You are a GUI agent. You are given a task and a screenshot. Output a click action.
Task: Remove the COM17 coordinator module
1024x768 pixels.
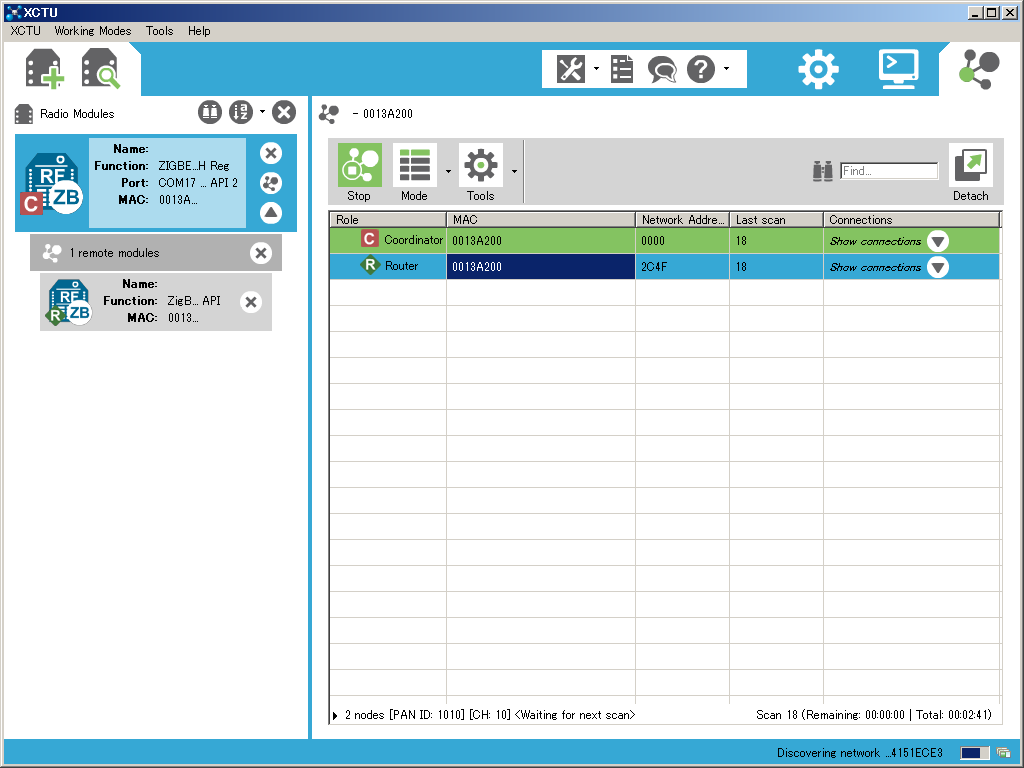271,153
